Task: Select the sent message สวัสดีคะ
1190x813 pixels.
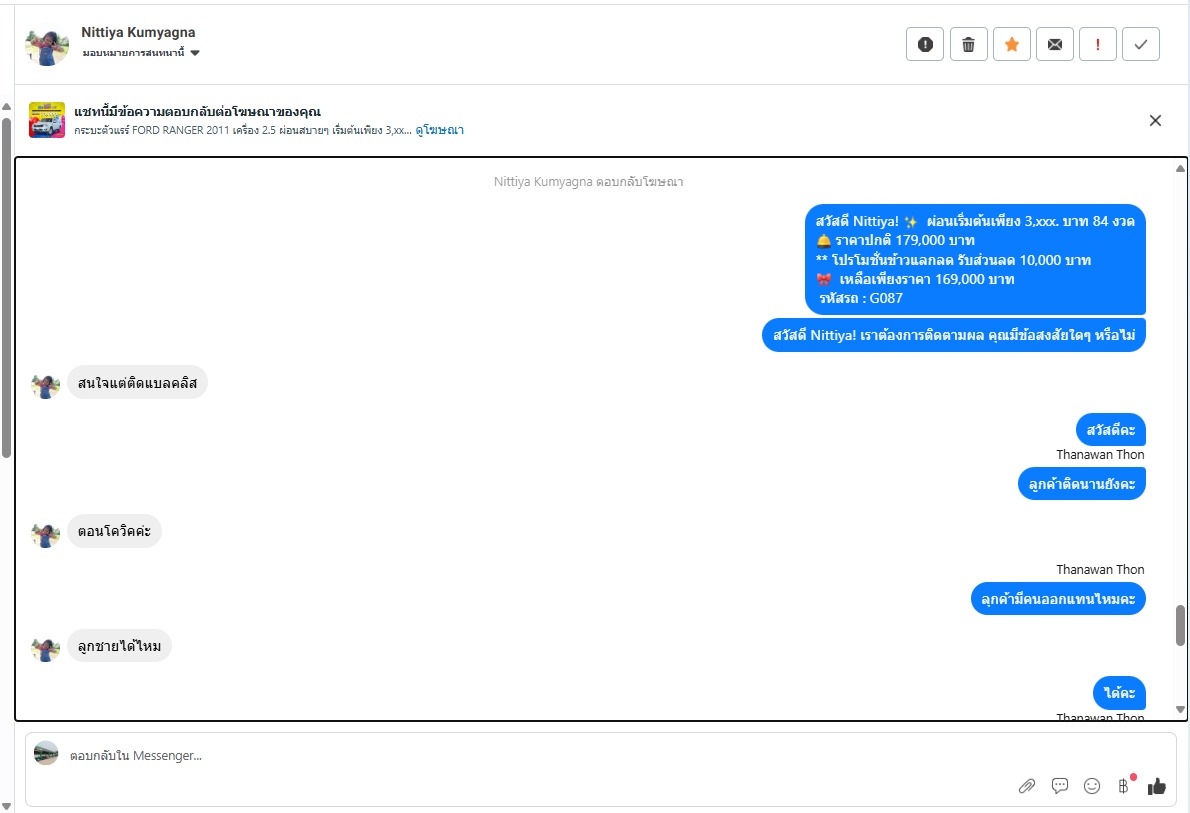Action: tap(1111, 430)
